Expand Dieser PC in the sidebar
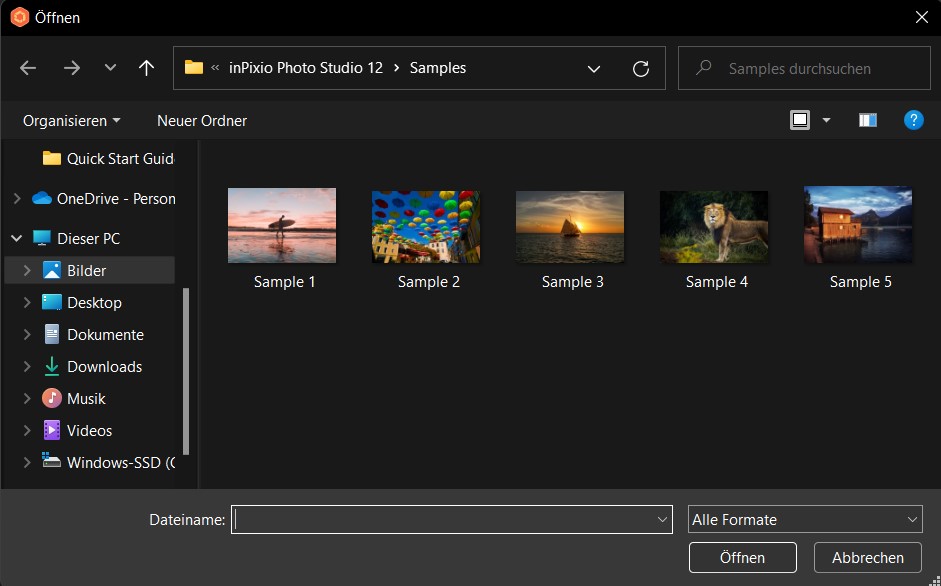Screen dimensions: 941x586 [16, 238]
